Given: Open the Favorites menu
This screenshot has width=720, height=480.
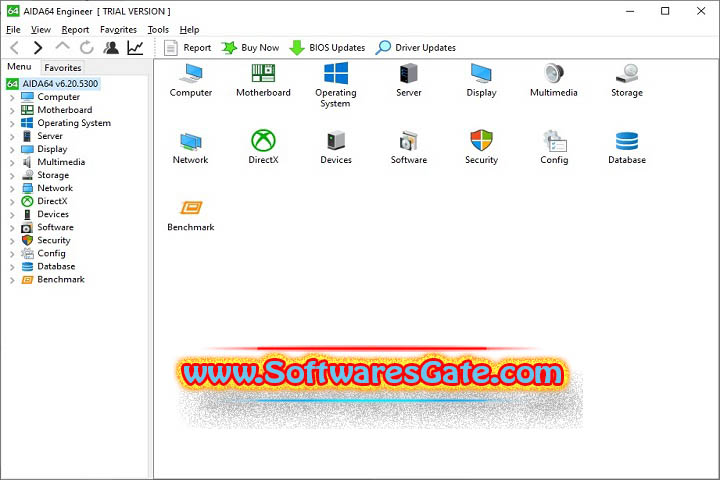Looking at the screenshot, I should 118,30.
